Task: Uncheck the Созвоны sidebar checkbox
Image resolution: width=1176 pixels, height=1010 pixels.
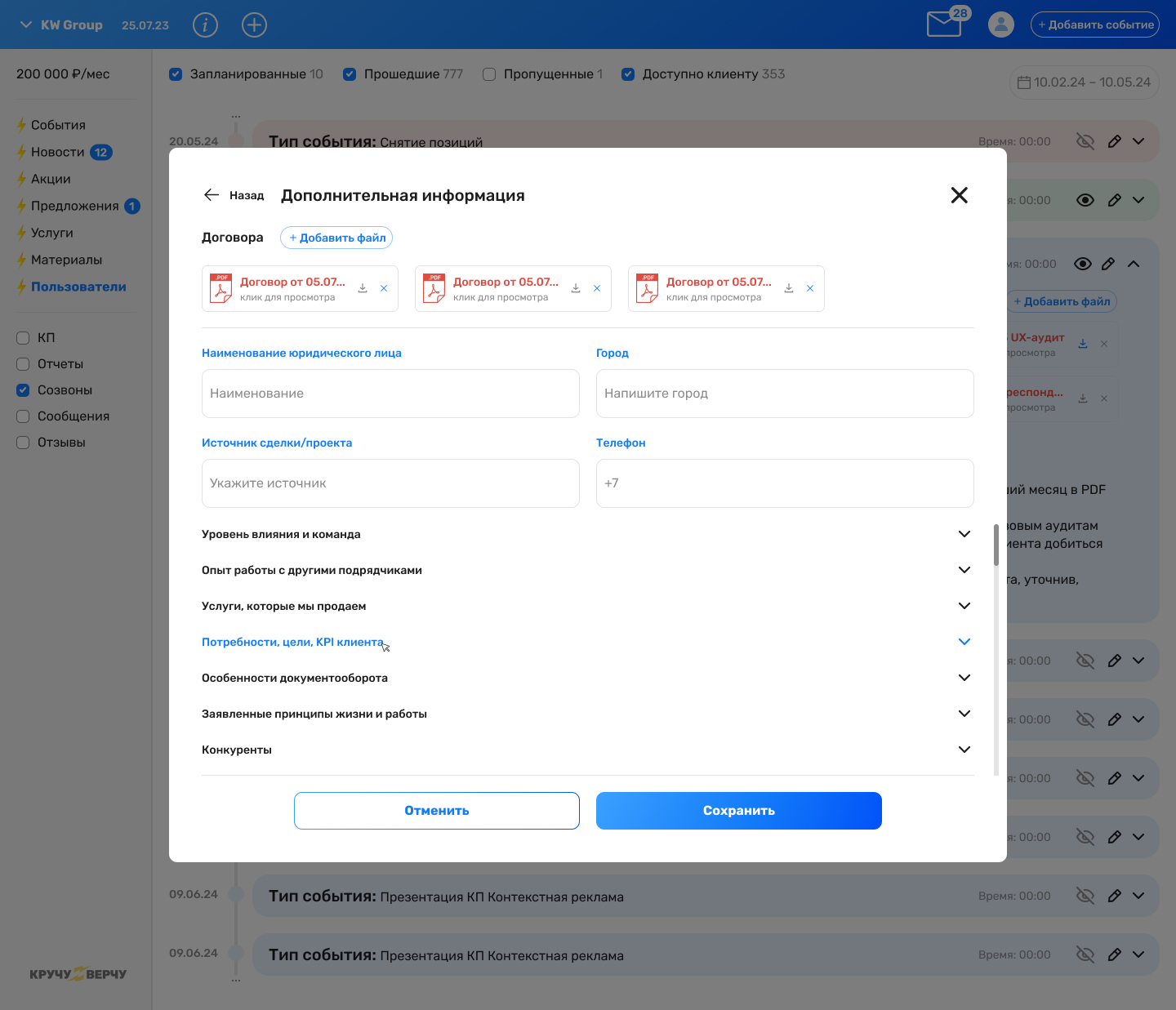Action: [x=23, y=390]
